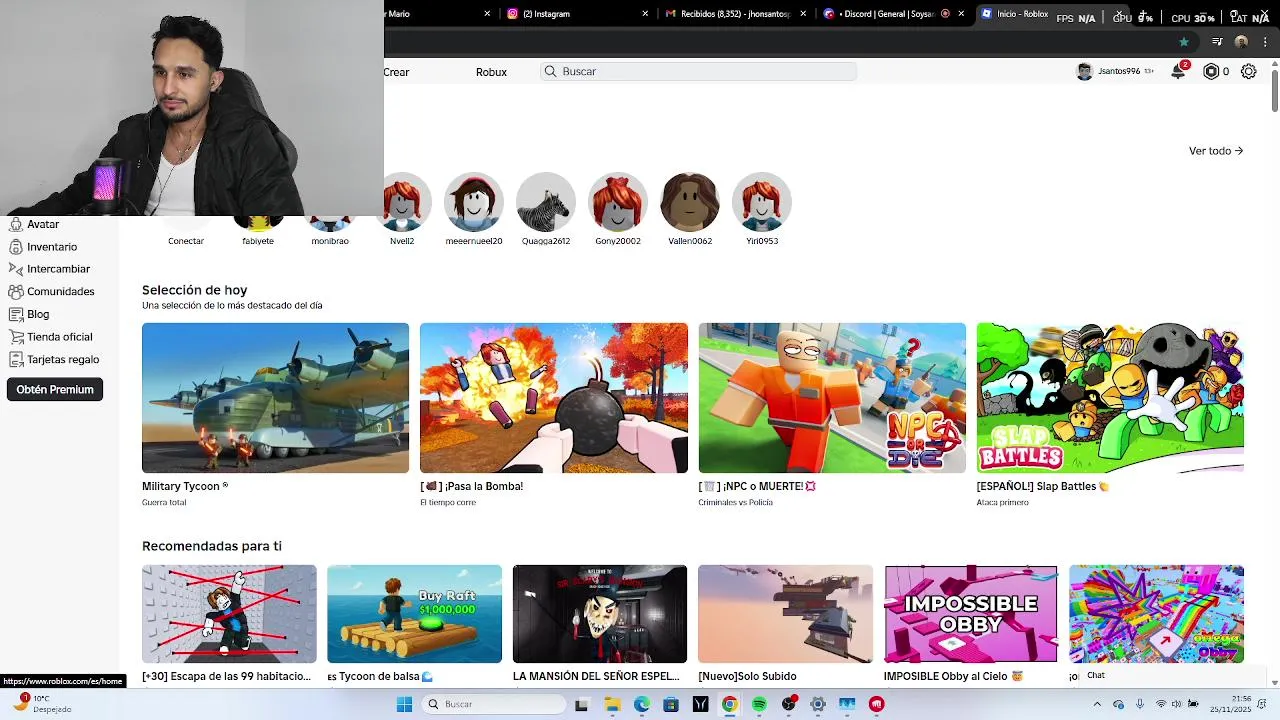Open the Crear menu in Roblox
Screen dimensions: 1280x720
397,72
